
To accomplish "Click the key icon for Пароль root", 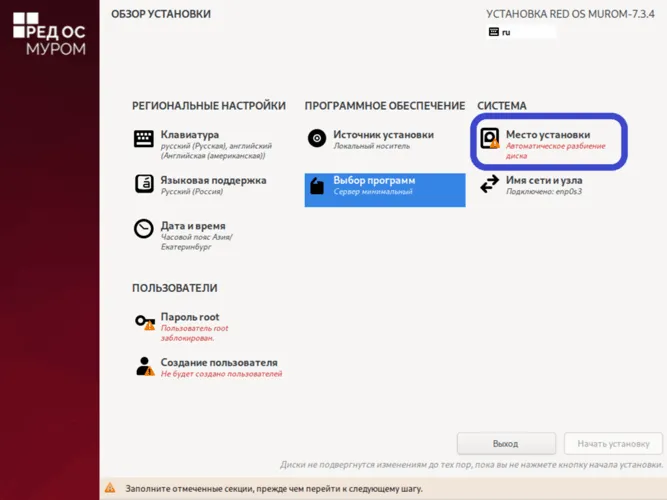I will 145,322.
